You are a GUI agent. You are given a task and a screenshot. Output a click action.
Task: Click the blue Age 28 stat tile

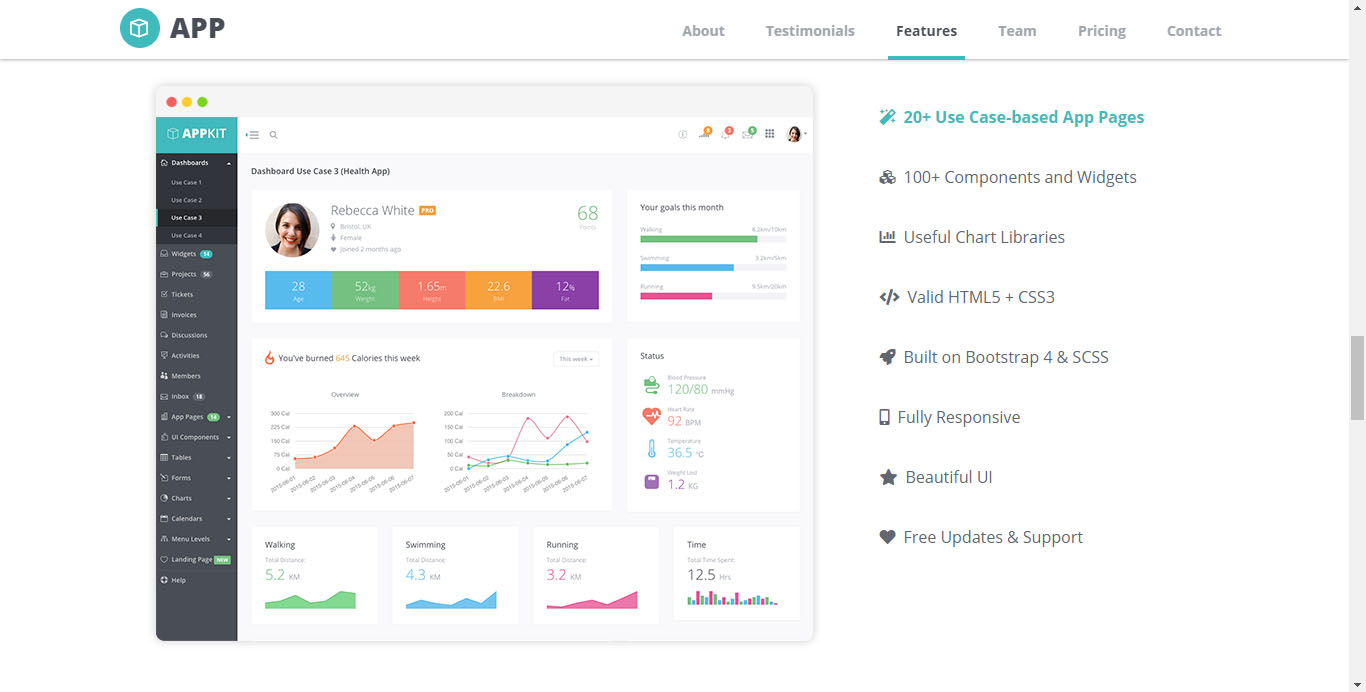pyautogui.click(x=298, y=290)
